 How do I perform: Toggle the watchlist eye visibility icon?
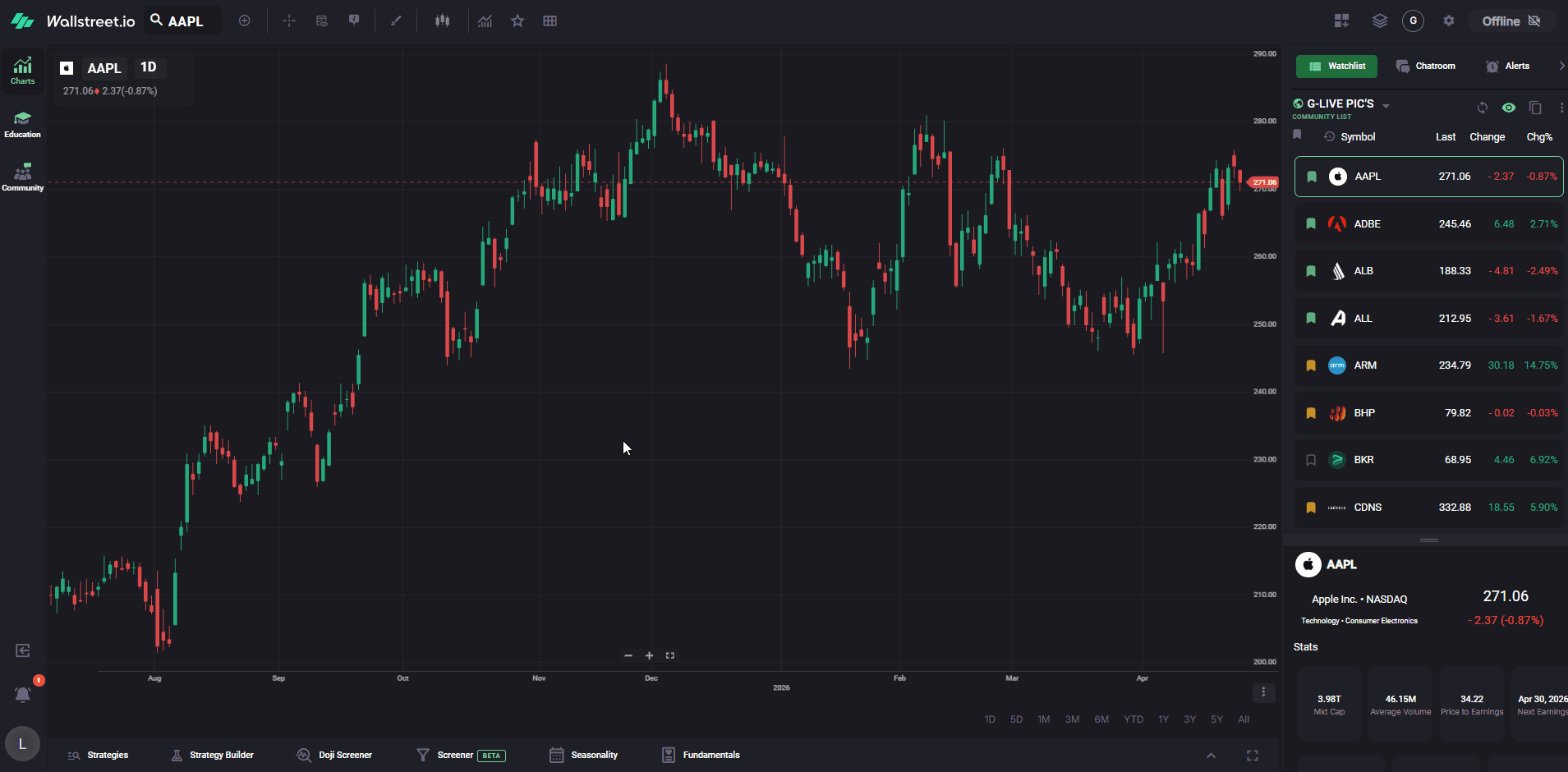(1509, 108)
